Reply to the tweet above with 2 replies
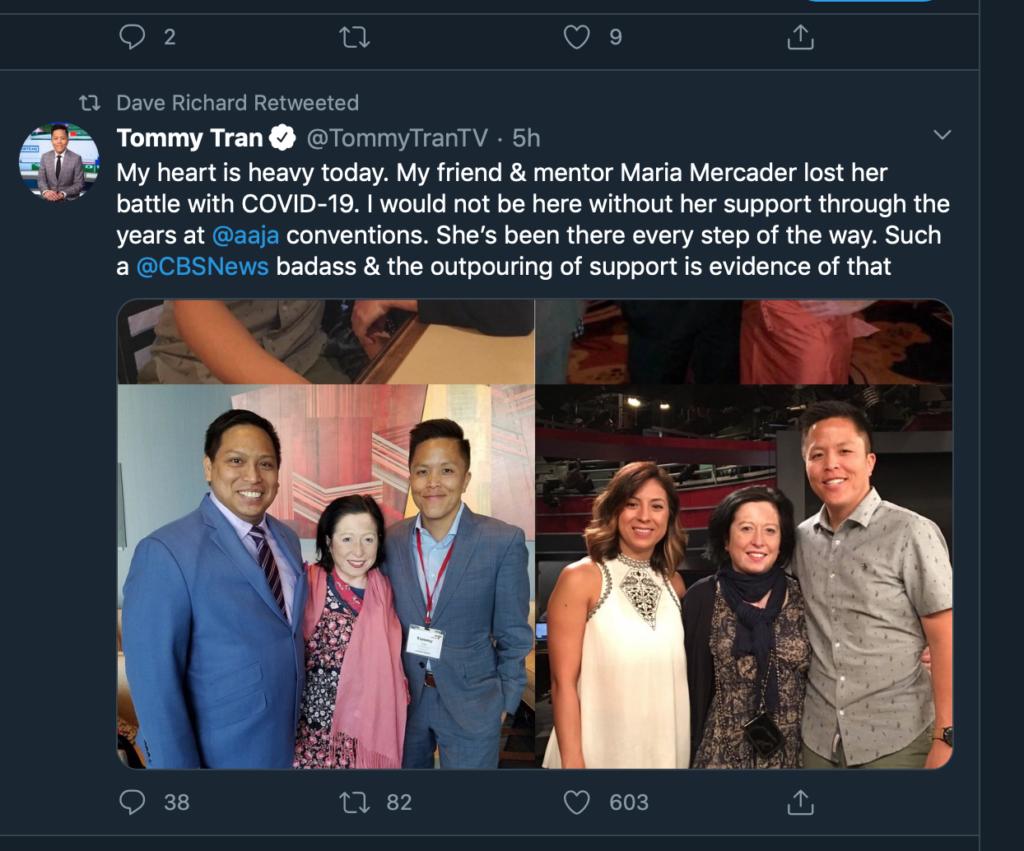 tap(133, 37)
